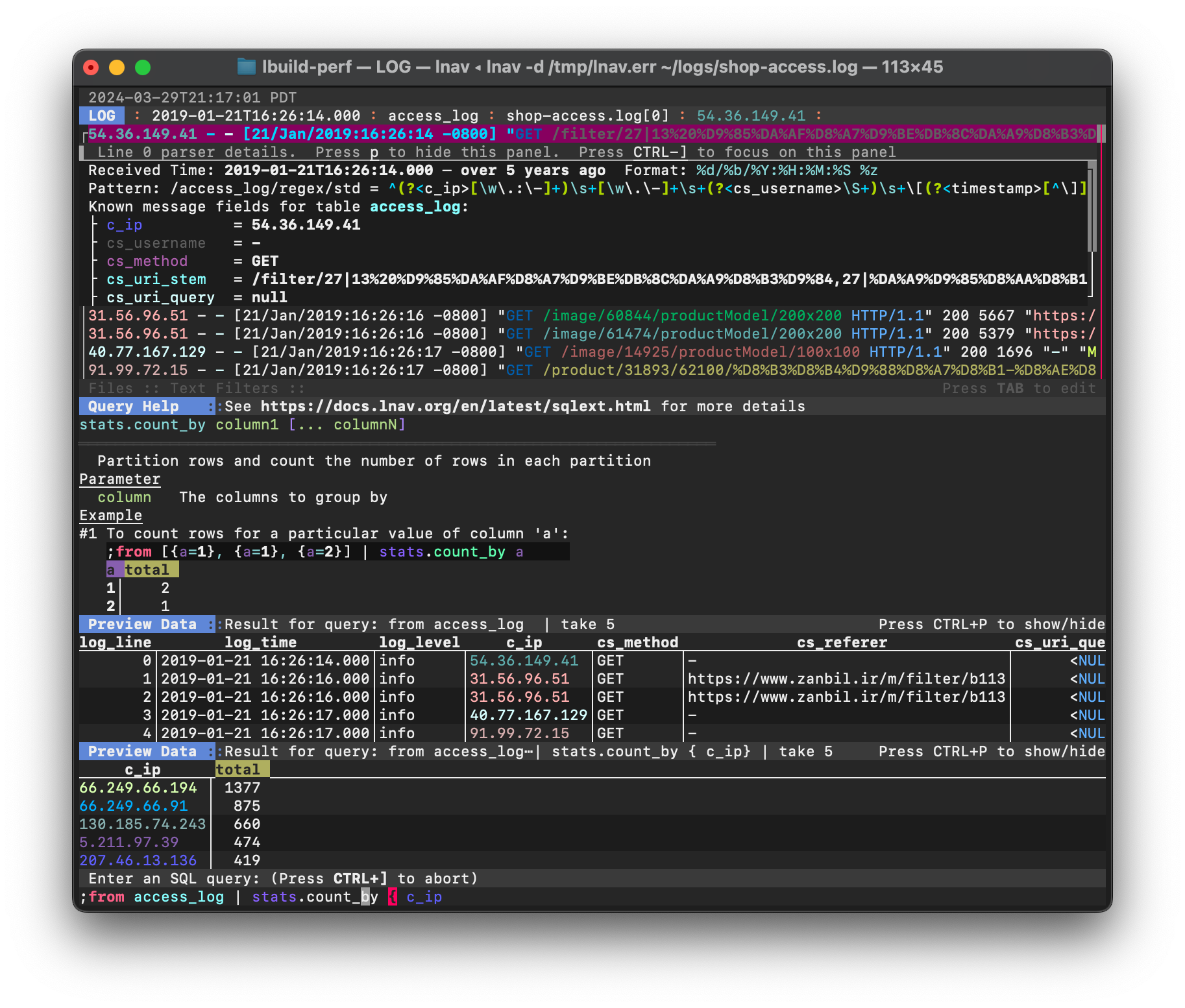
Task: Click IP 91.99.72.15 in preview table
Action: [519, 733]
